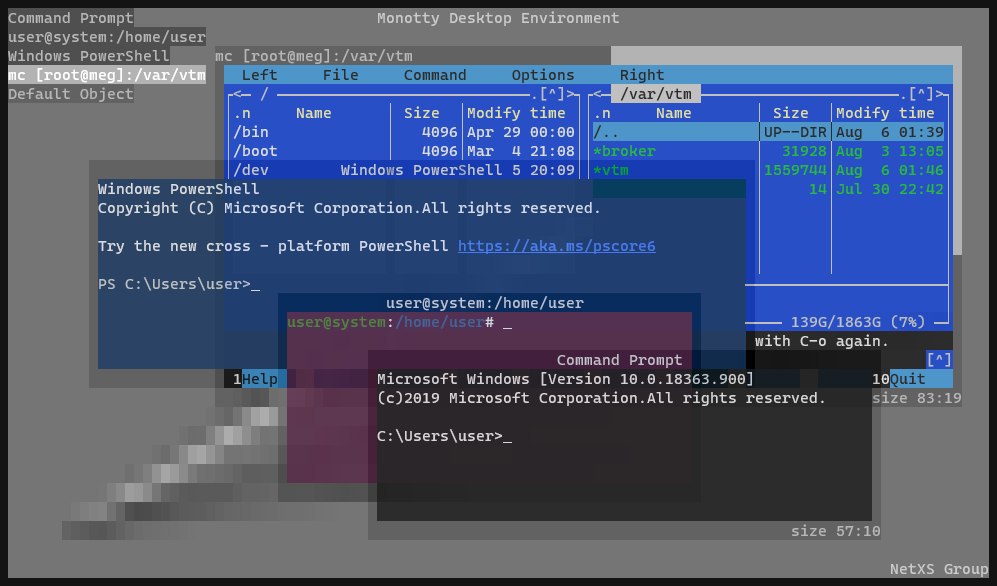Click the left panel history forward arrow
This screenshot has width=997, height=586.
(x=572, y=94)
